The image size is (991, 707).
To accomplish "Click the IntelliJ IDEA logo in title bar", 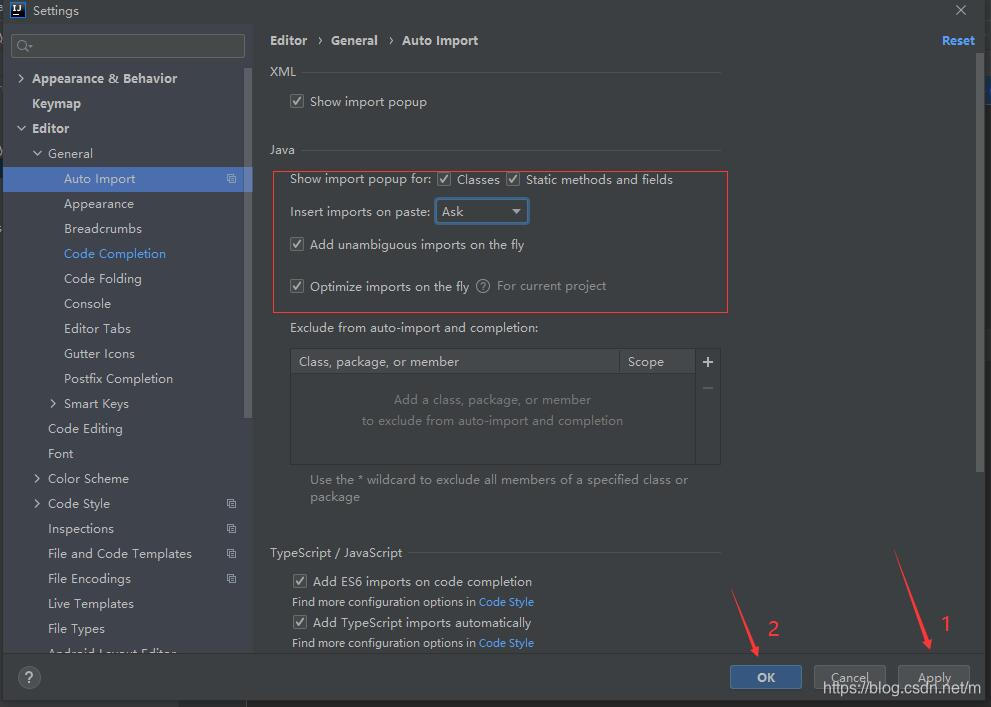I will point(18,10).
